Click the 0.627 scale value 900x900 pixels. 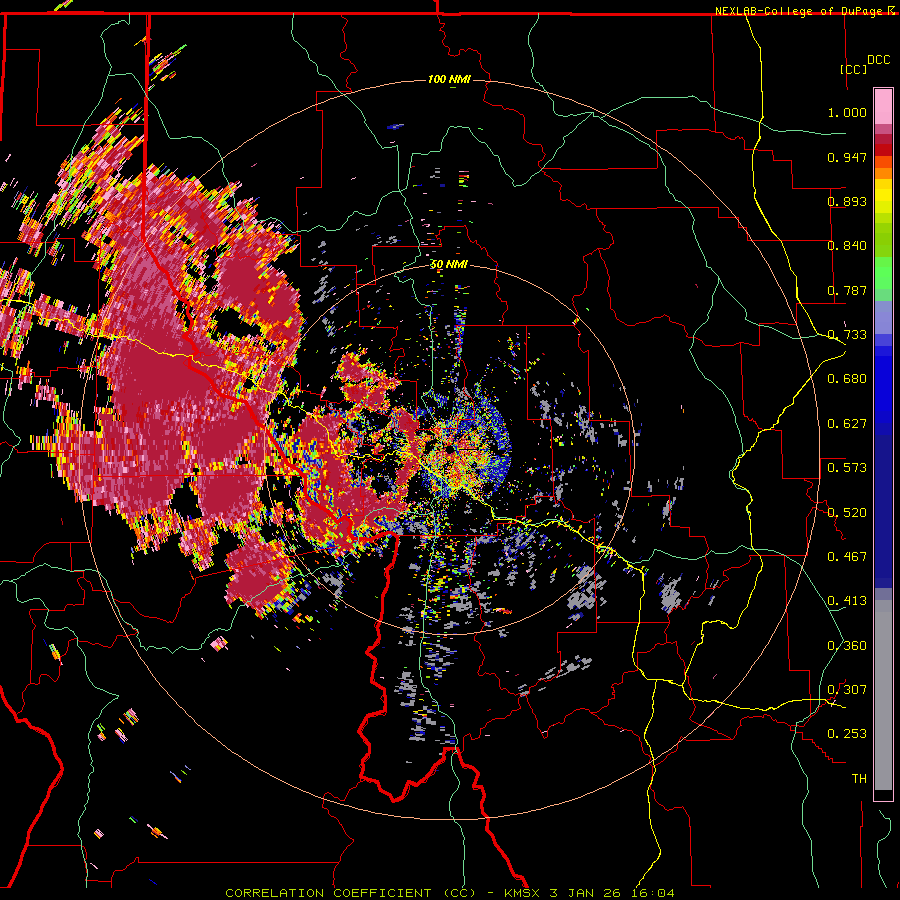[847, 424]
